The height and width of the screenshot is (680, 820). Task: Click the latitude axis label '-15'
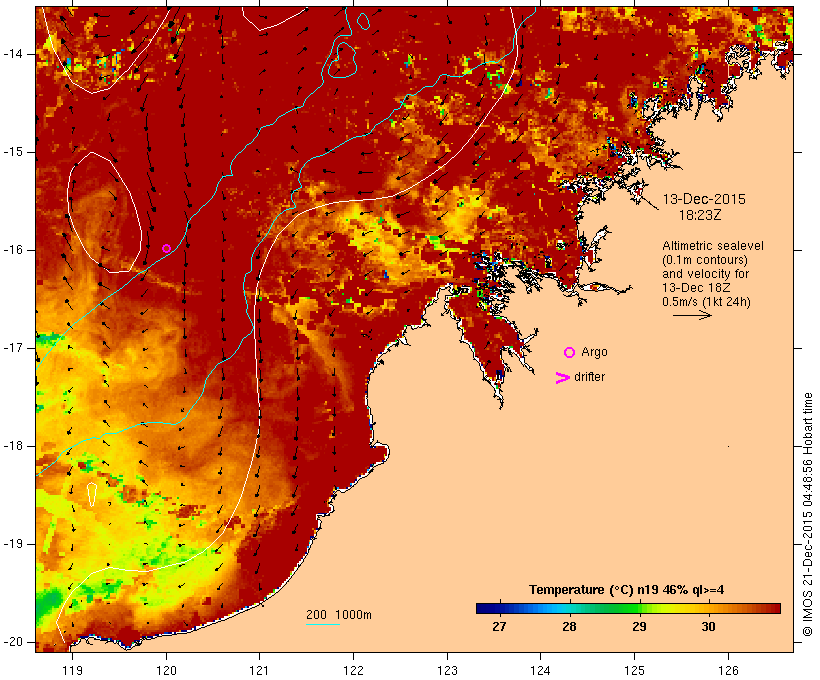click(x=13, y=152)
